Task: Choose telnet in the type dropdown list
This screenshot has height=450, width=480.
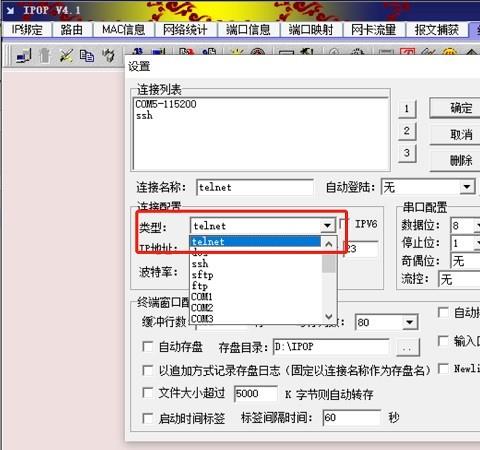Action: click(x=255, y=241)
